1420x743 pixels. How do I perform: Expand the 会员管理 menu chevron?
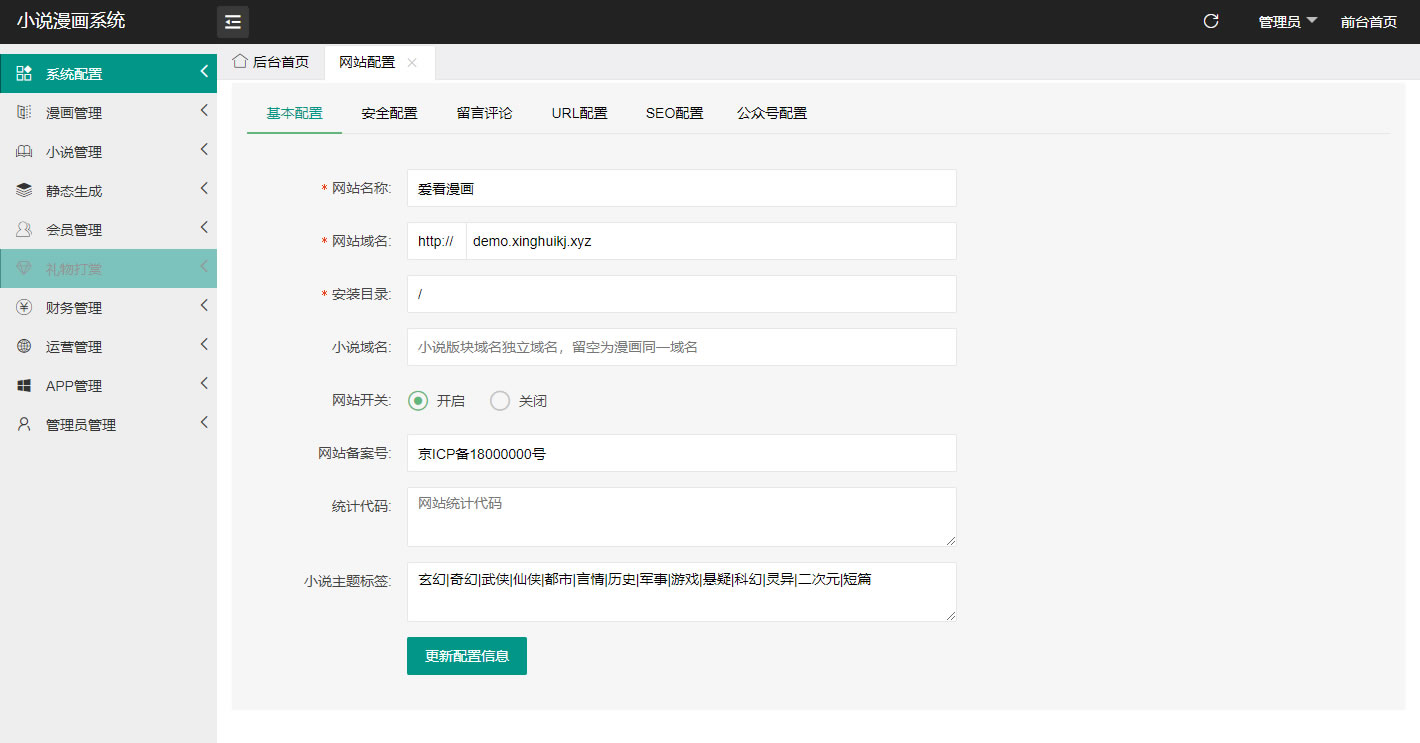(204, 227)
